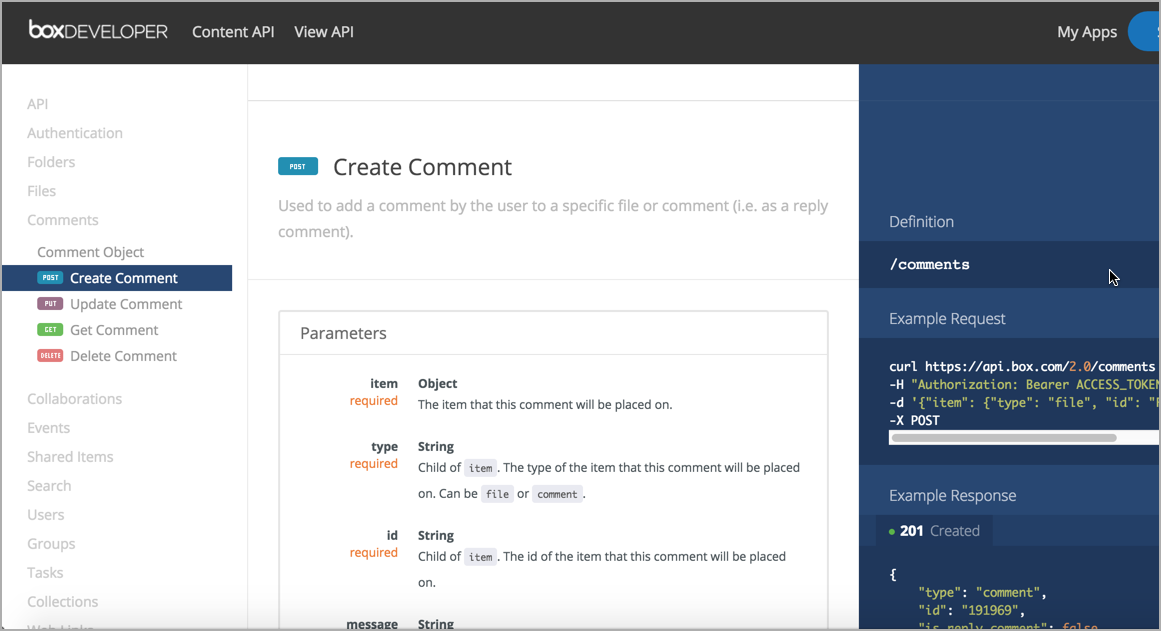Open the Get Comment endpoint
This screenshot has height=631, width=1161.
[x=114, y=330]
